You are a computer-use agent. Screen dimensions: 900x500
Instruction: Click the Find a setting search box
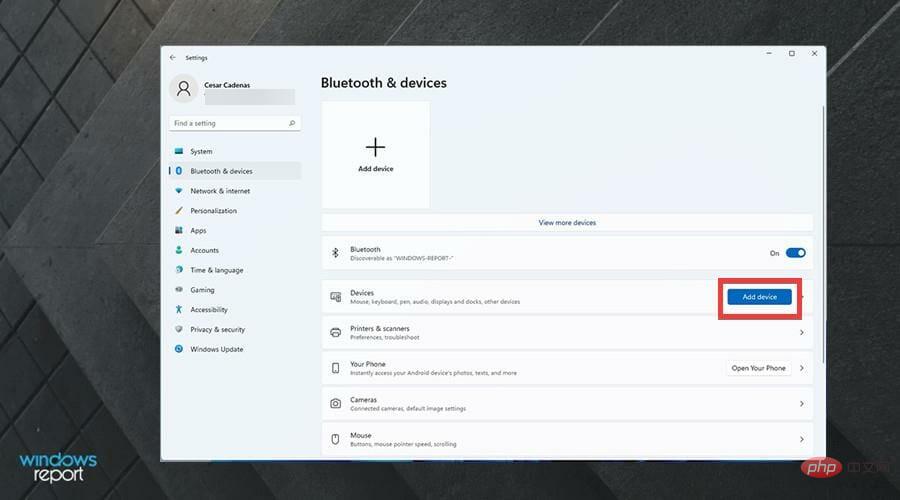228,124
